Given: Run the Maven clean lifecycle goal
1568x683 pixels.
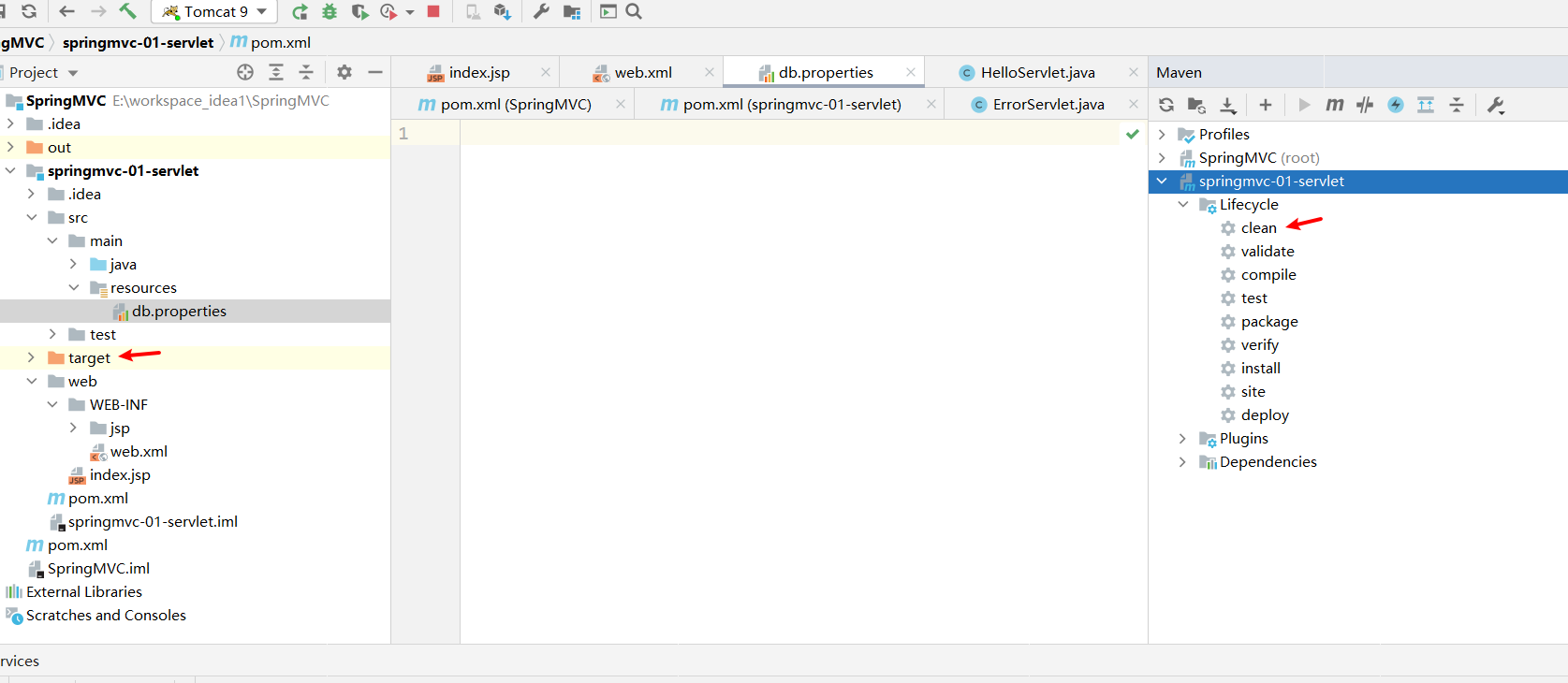Looking at the screenshot, I should pos(1258,227).
